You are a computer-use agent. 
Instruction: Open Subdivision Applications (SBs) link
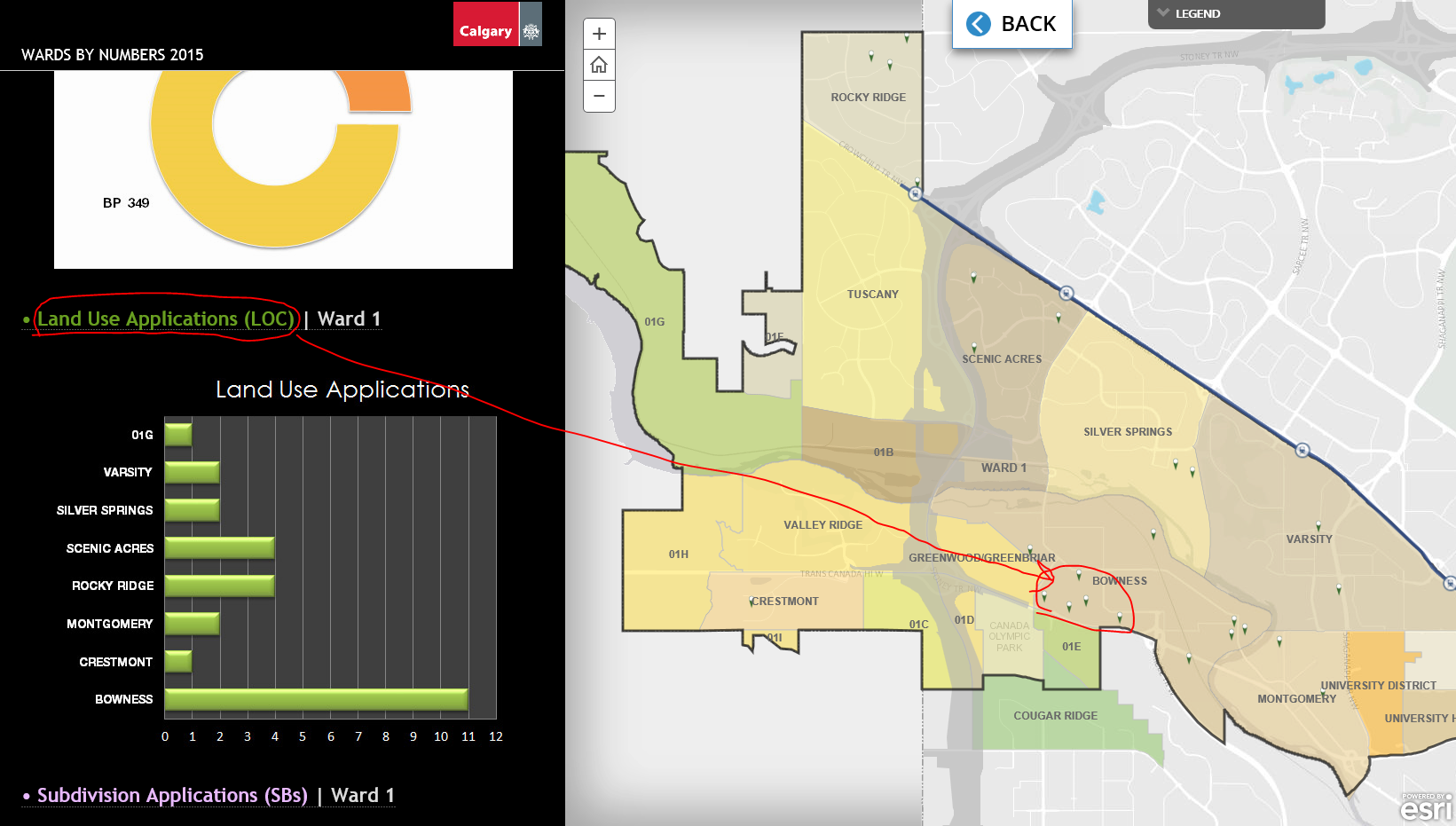pyautogui.click(x=172, y=795)
